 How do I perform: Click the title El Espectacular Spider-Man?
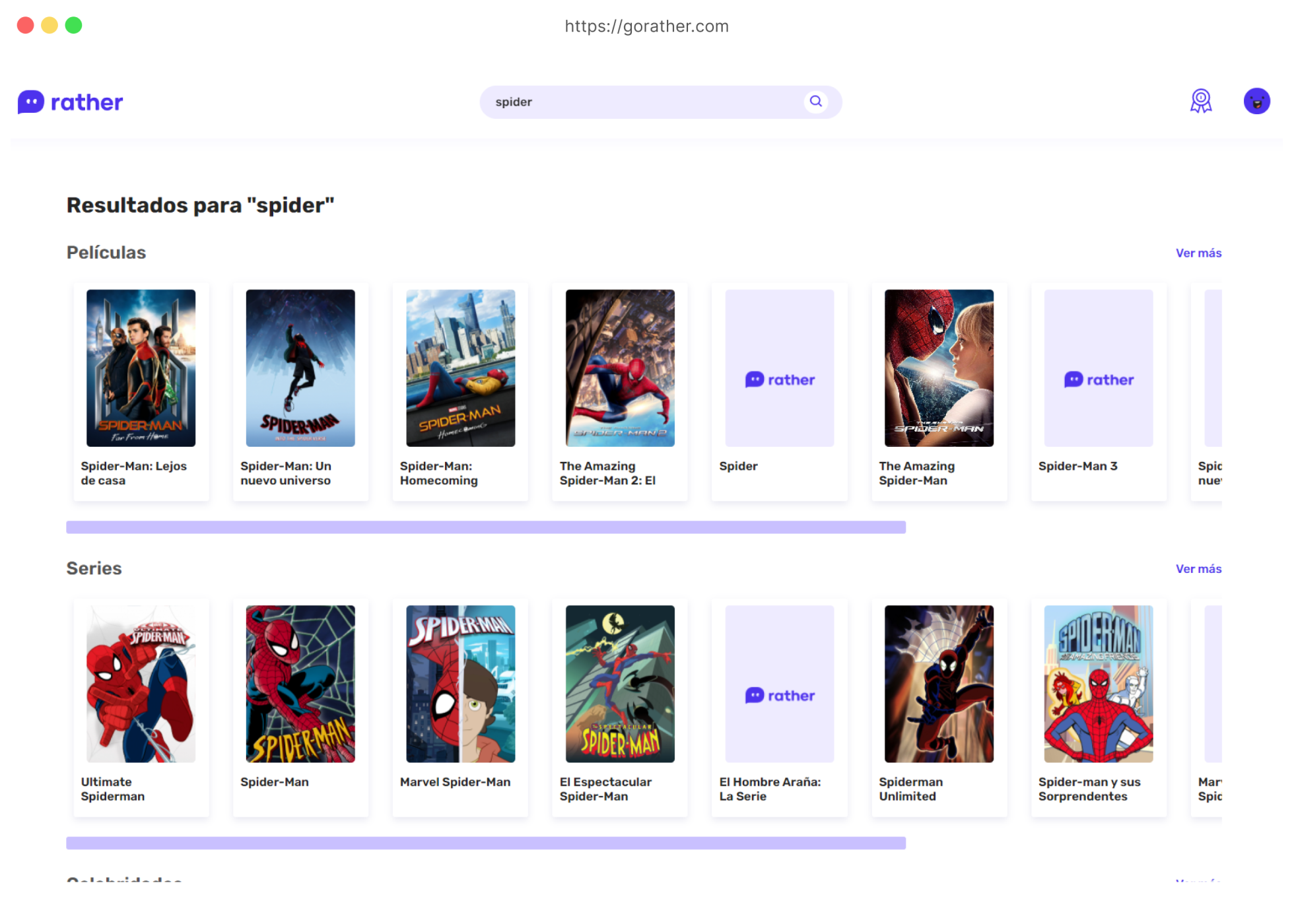[x=606, y=789]
